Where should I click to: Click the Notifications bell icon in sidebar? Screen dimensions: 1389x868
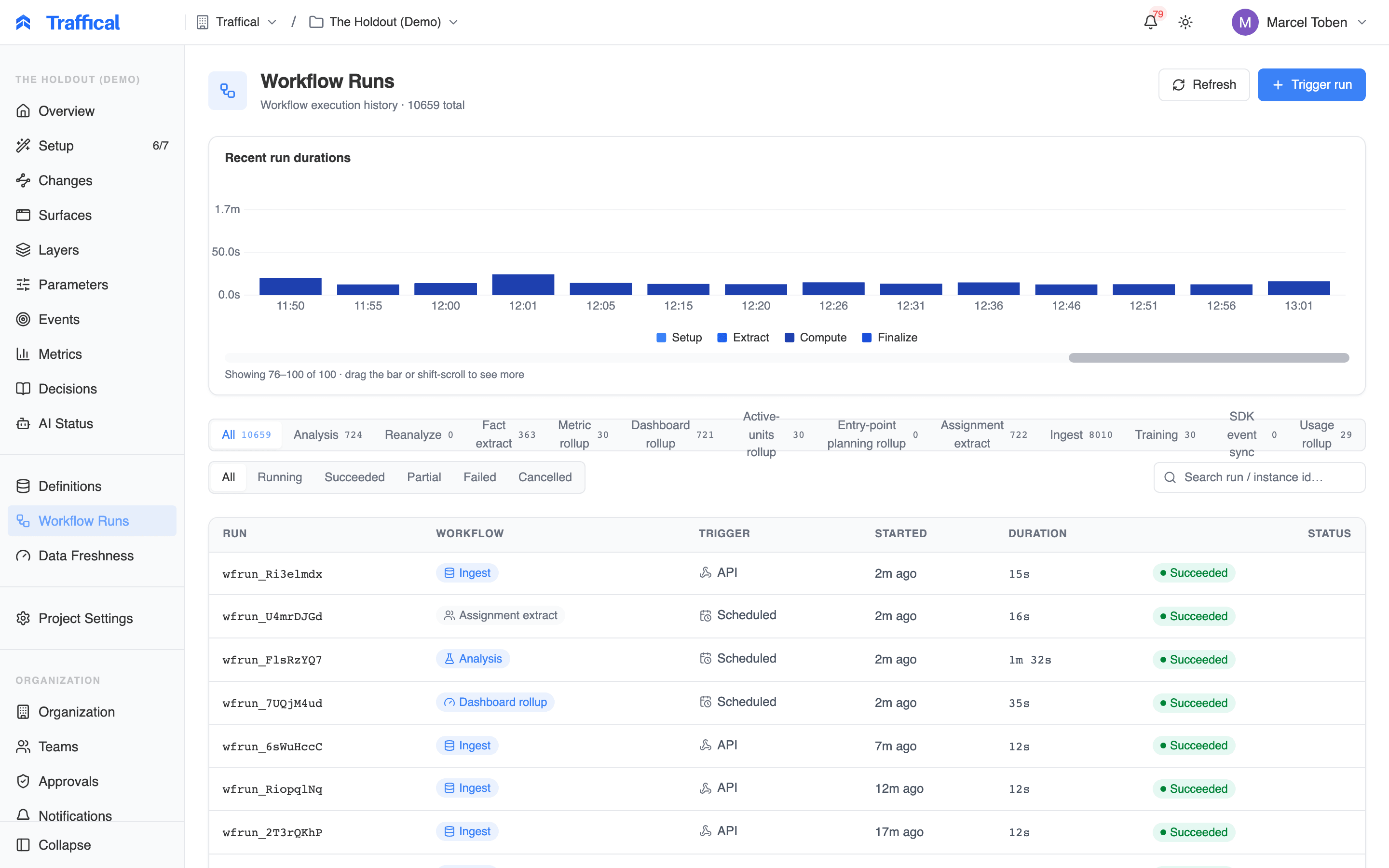23,815
